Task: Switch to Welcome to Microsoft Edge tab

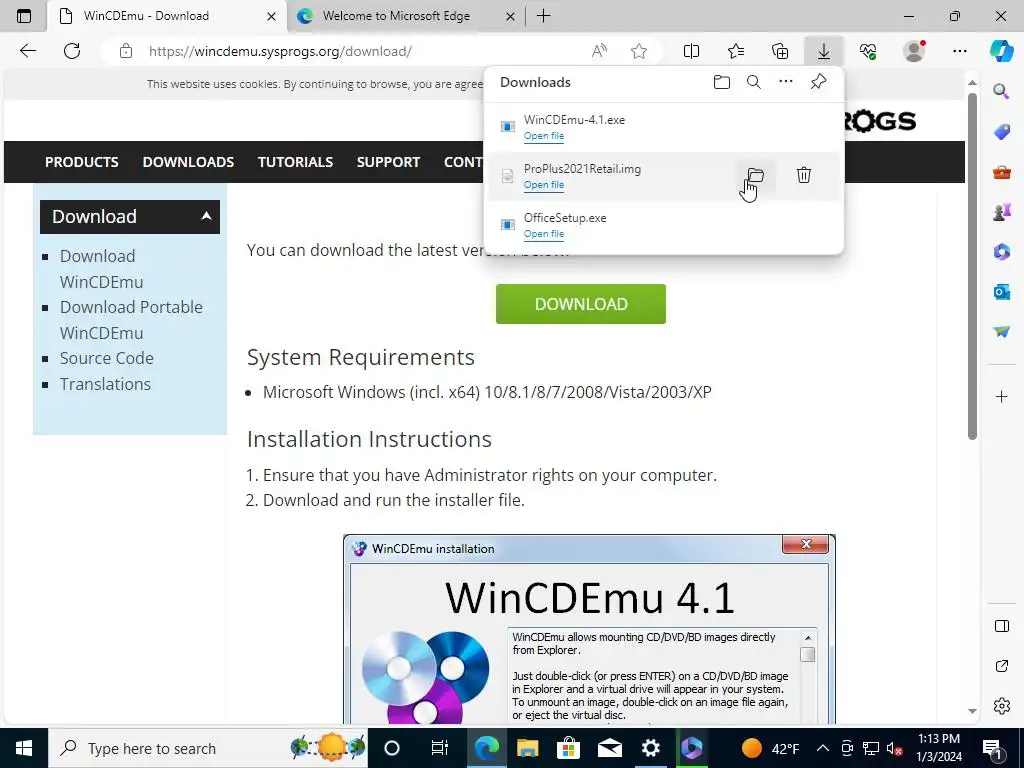Action: pos(405,16)
